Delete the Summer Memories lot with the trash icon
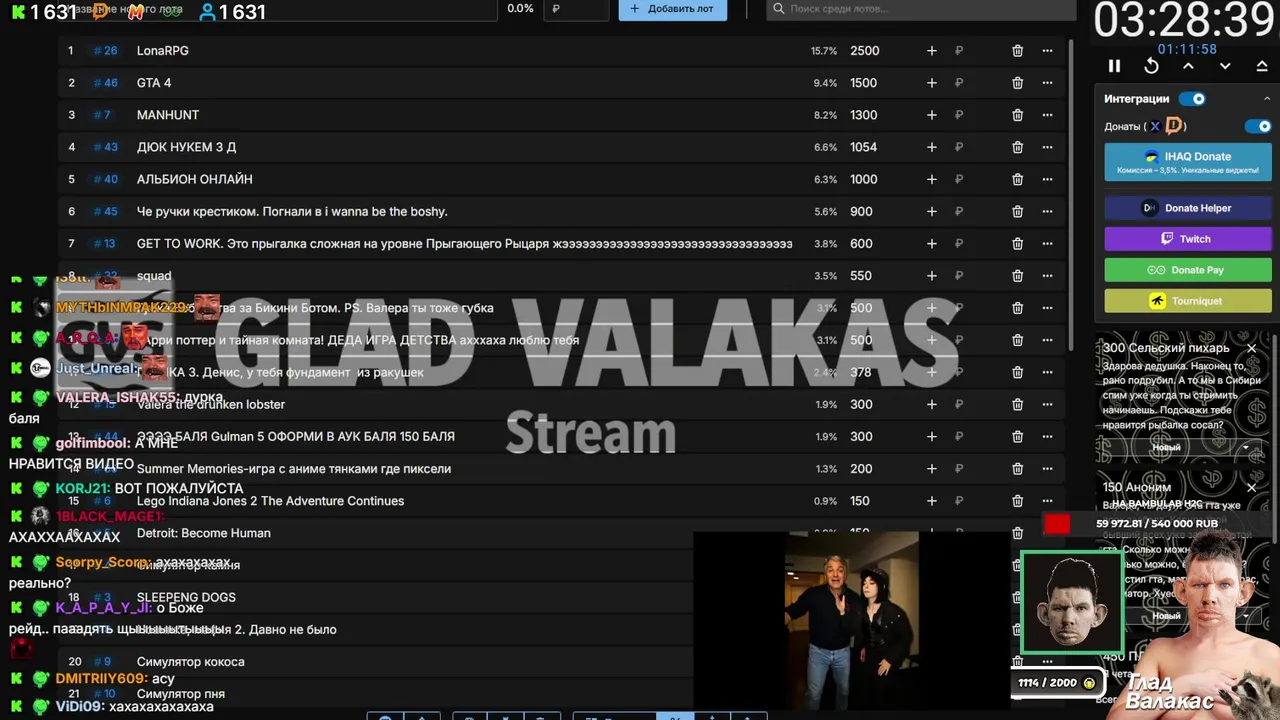The height and width of the screenshot is (720, 1280). coord(1017,469)
